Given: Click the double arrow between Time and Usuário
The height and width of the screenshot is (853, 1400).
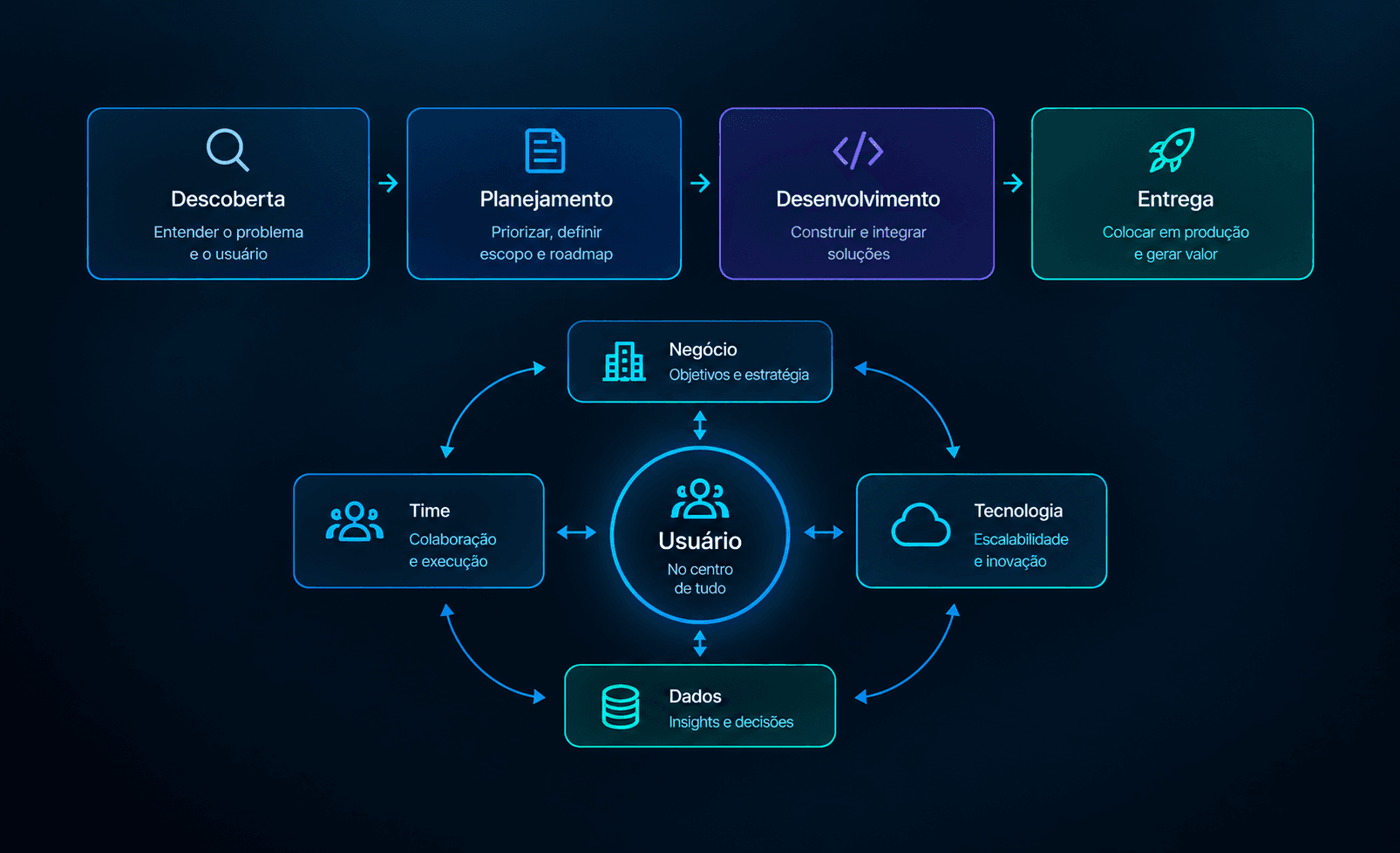Looking at the screenshot, I should point(576,531).
